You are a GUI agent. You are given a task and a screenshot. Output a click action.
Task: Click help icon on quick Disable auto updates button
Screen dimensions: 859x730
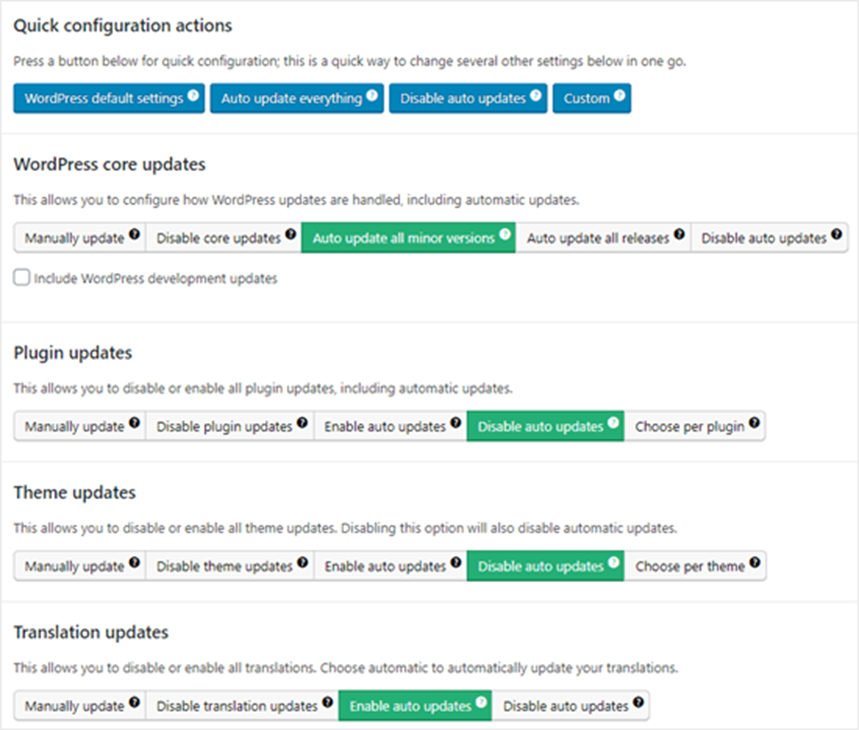pos(536,95)
